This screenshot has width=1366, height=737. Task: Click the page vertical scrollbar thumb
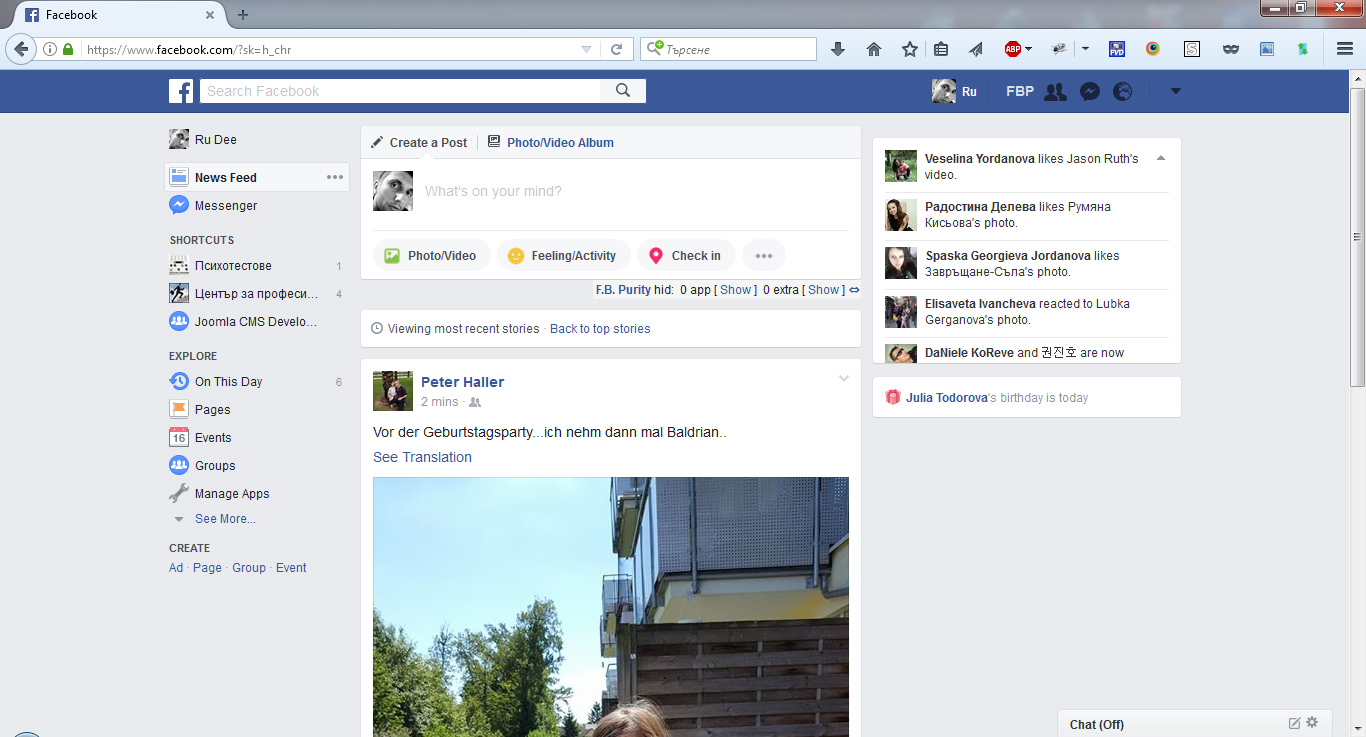tap(1357, 237)
